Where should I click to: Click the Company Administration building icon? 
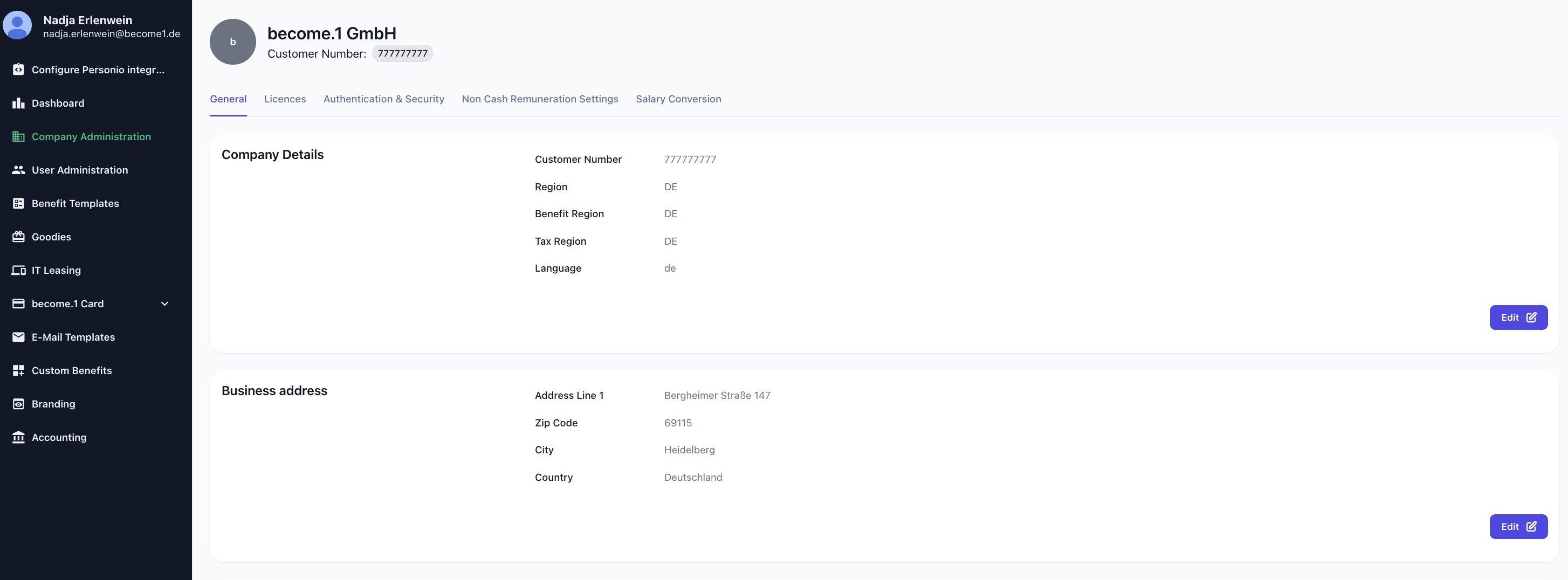pyautogui.click(x=18, y=136)
